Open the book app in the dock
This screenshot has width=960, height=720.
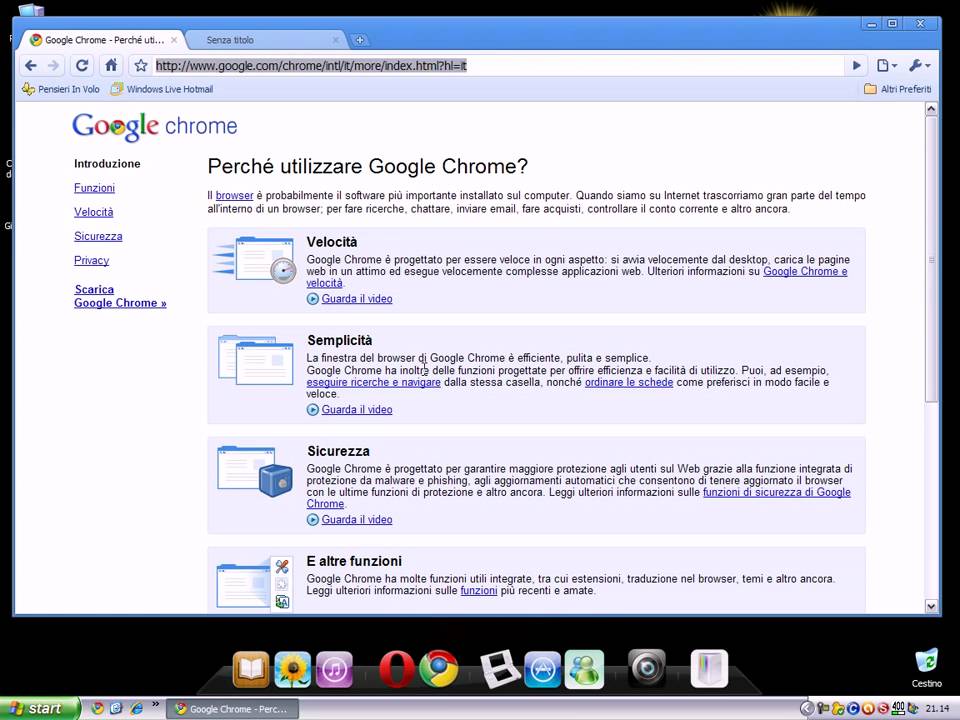click(250, 669)
